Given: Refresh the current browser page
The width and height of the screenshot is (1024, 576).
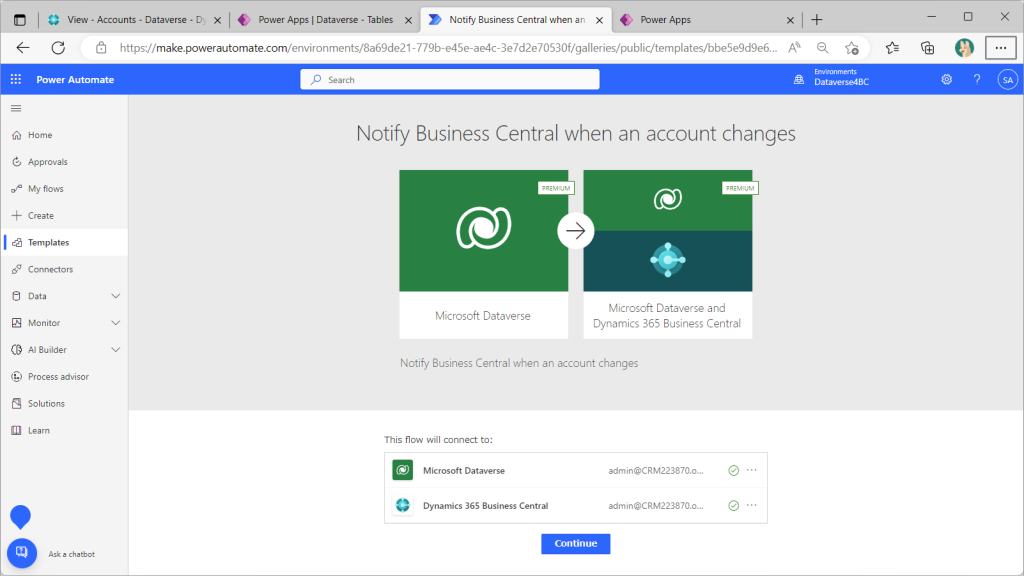Looking at the screenshot, I should pos(58,48).
